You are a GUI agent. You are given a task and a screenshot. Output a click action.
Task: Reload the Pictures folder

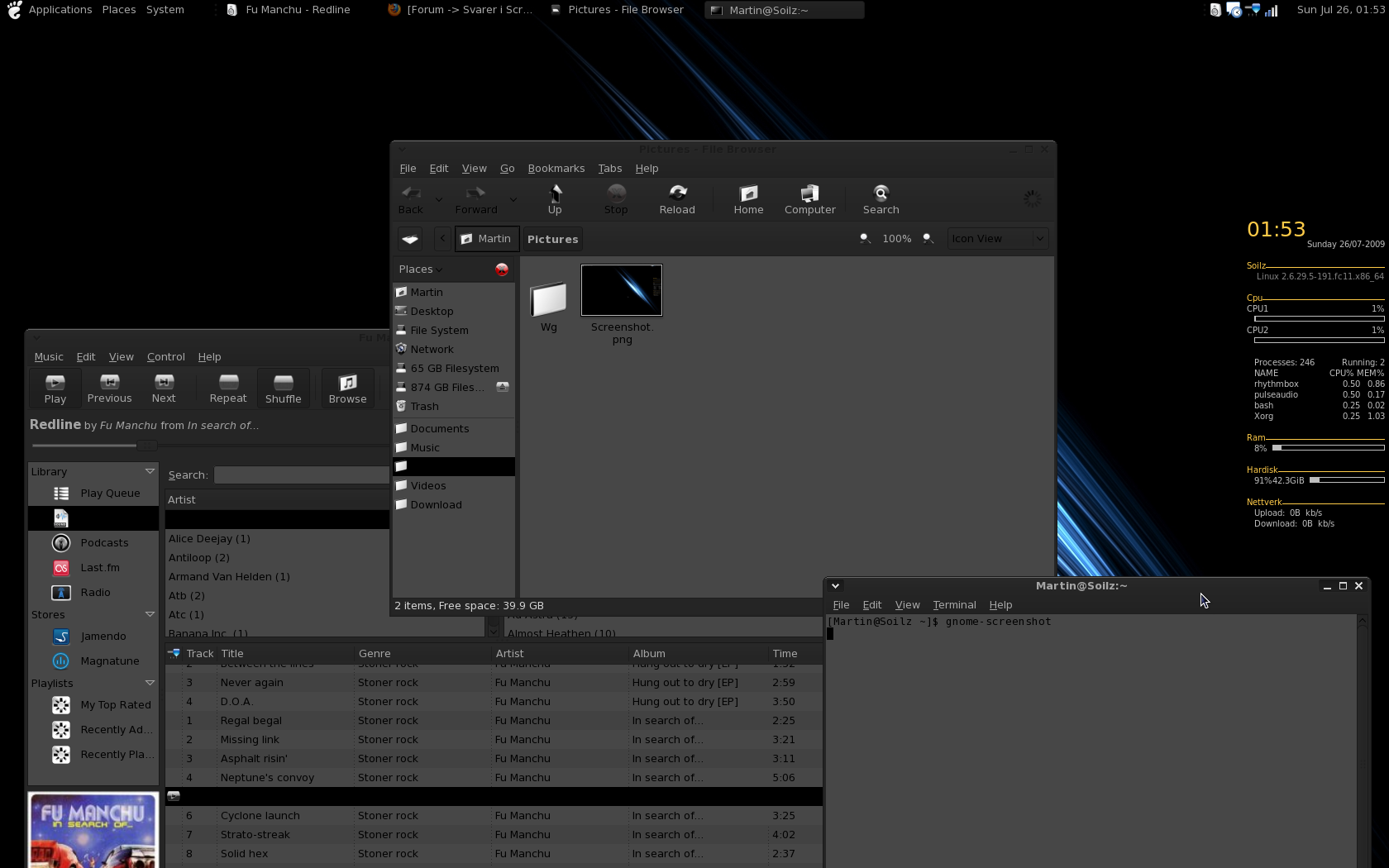coord(677,199)
